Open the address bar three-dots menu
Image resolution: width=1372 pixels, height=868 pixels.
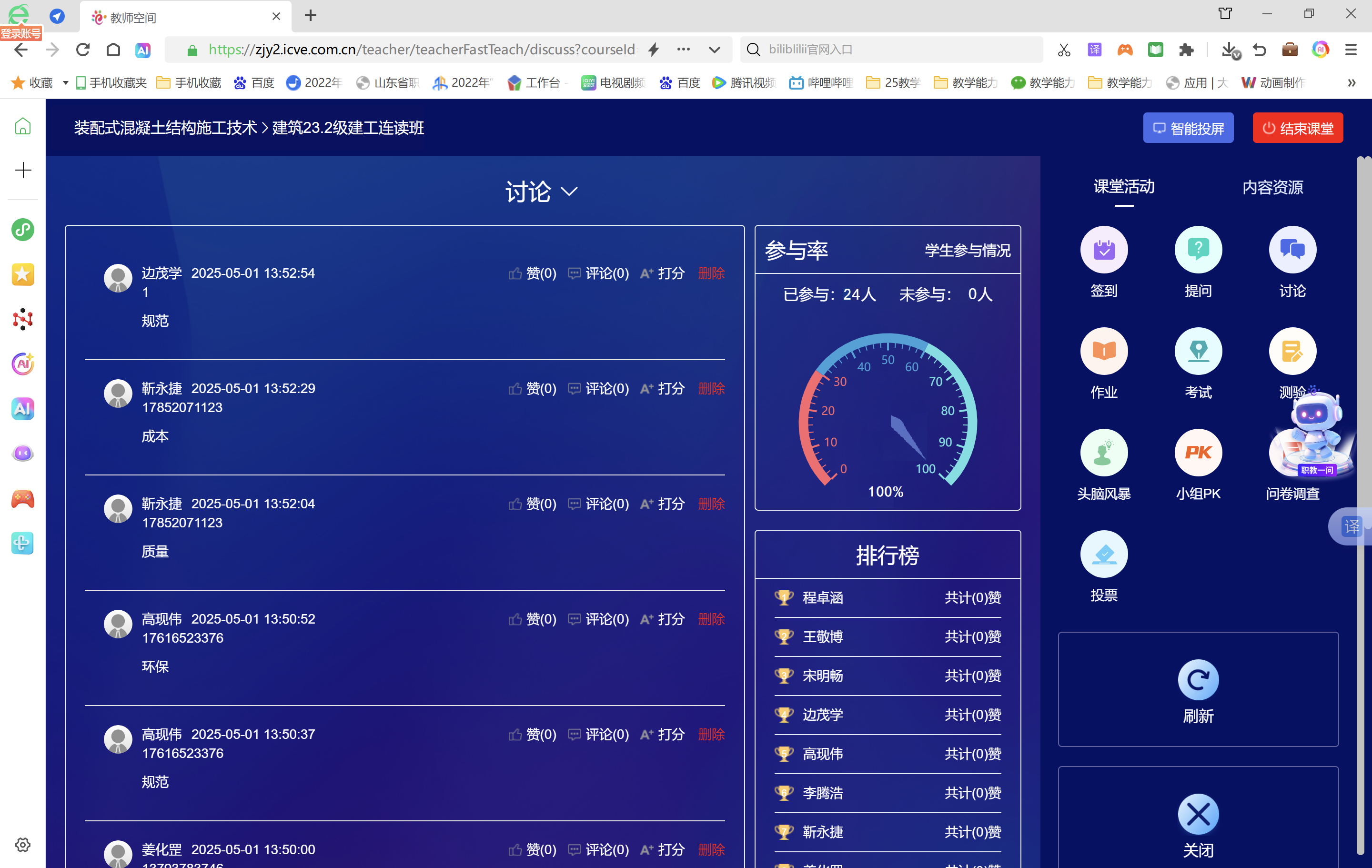[683, 50]
